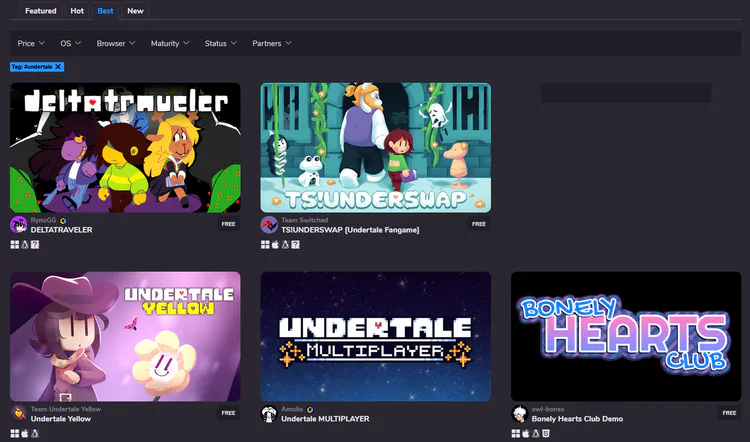Viewport: 750px width, 442px height.
Task: Click the Linux penguin icon under DELTATRAVELER
Action: 25,245
